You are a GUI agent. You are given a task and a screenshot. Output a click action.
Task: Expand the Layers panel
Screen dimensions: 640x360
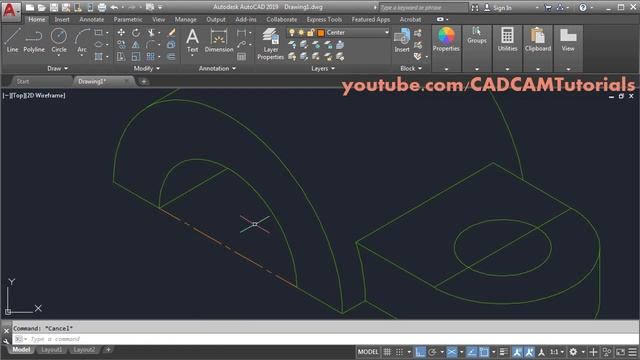tap(323, 69)
